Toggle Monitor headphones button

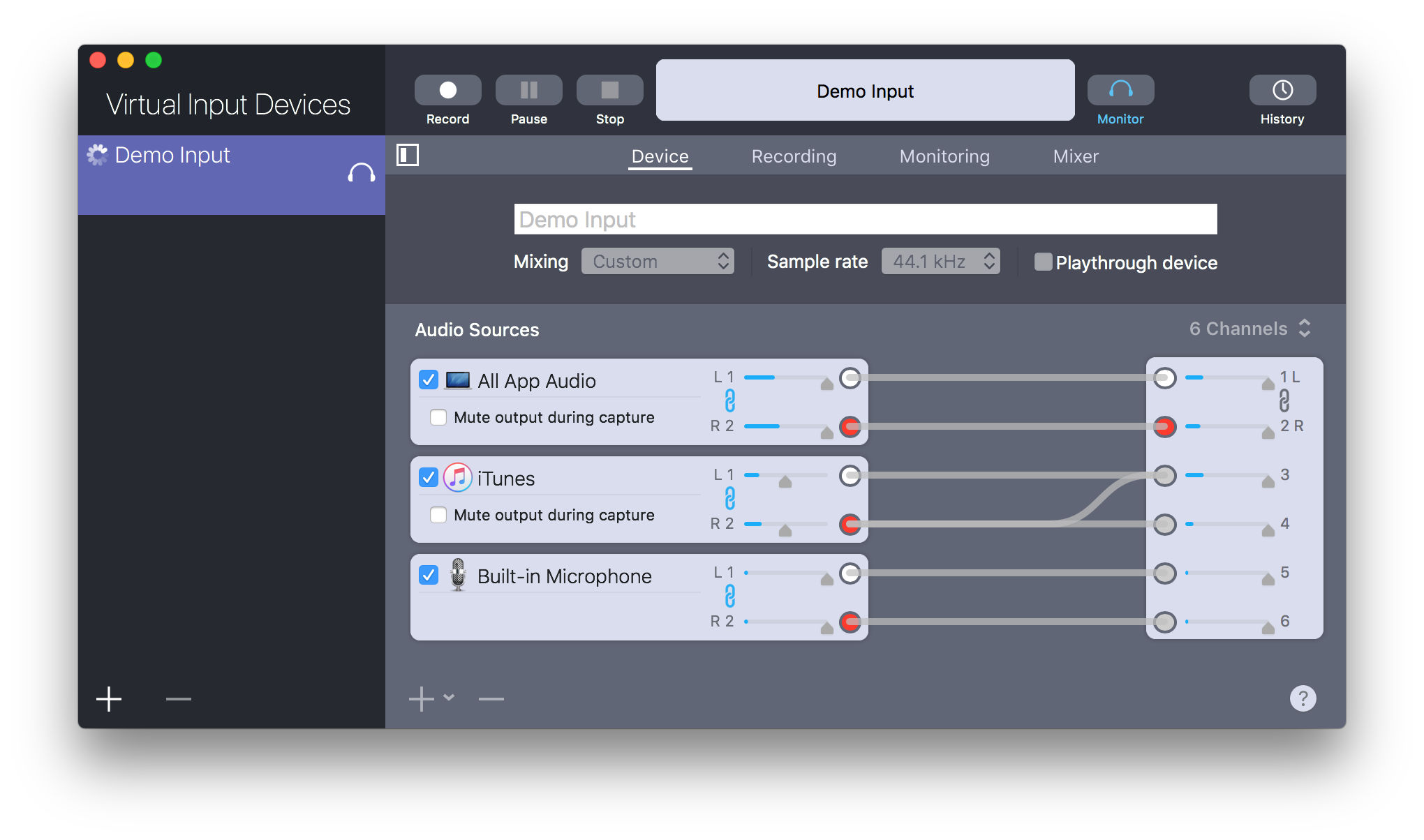pyautogui.click(x=1120, y=90)
